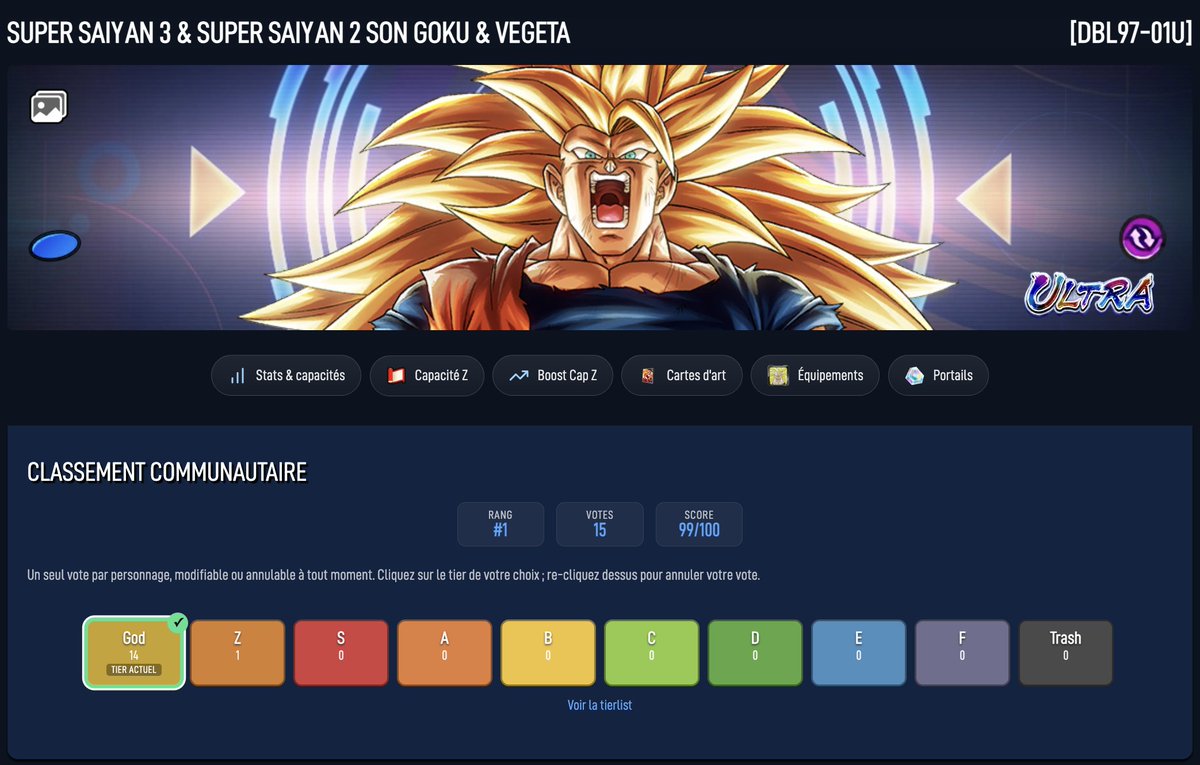Open the image gallery icon
Image resolution: width=1200 pixels, height=765 pixels.
[x=48, y=106]
